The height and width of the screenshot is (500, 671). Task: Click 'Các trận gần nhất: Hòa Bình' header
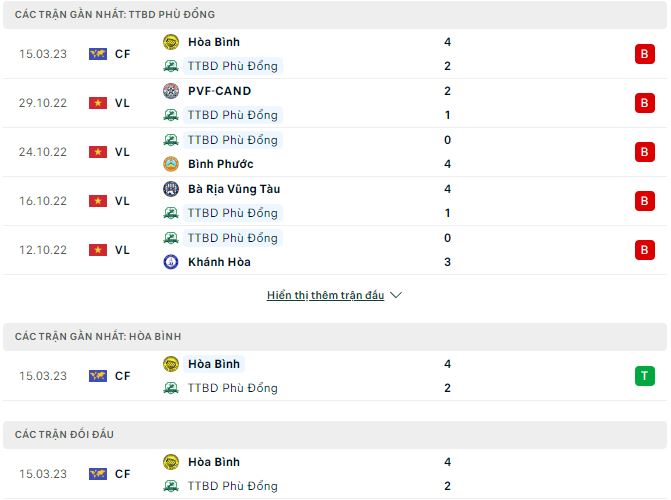click(98, 337)
